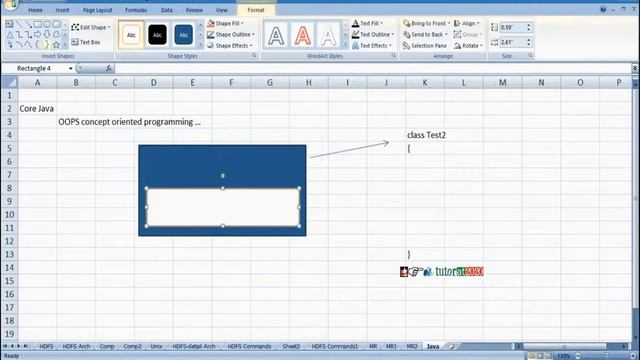The height and width of the screenshot is (360, 640).
Task: Switch to Page Break Preview in status bar
Action: [x=549, y=356]
